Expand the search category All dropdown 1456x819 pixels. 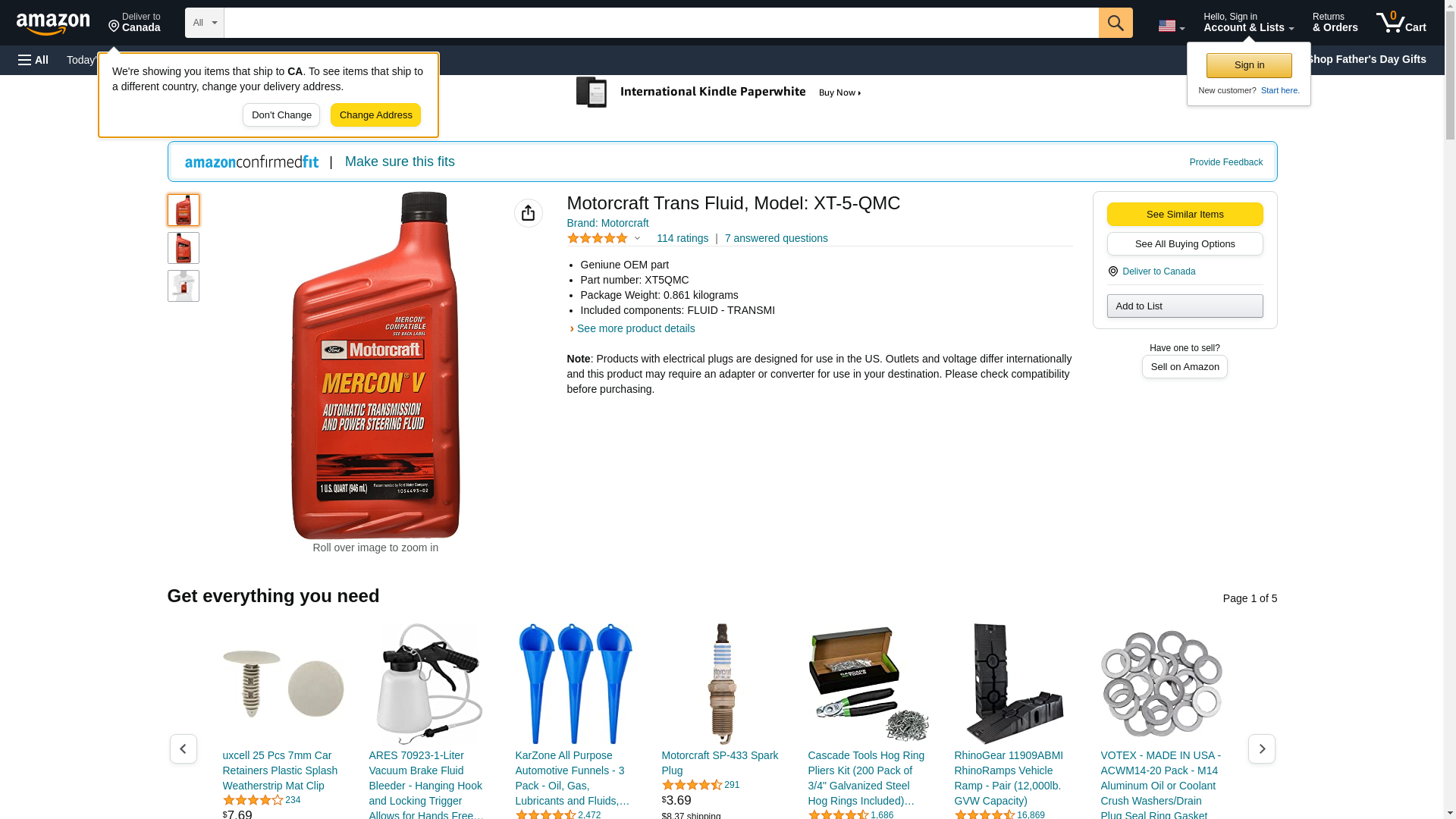click(x=205, y=23)
